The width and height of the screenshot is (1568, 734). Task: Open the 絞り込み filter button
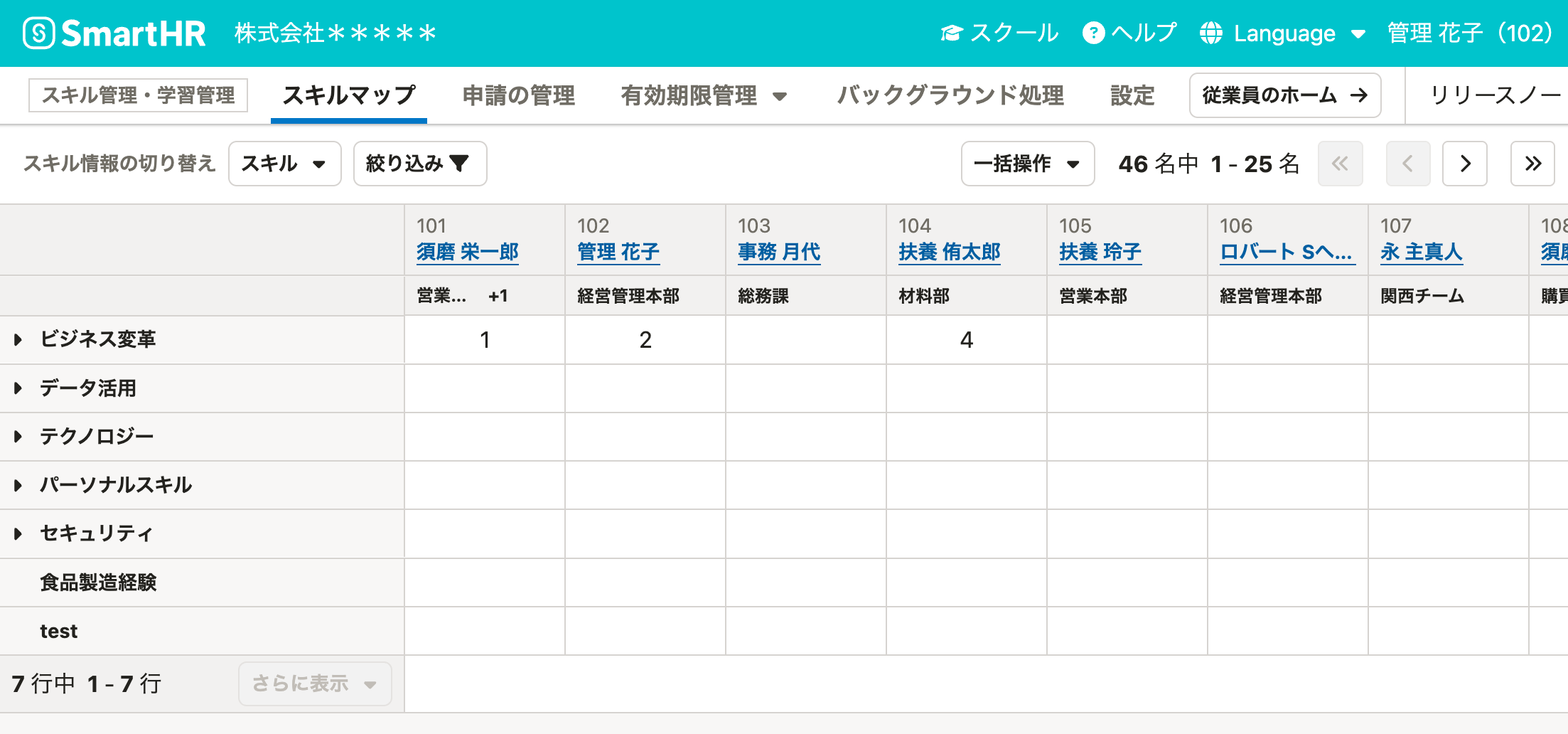419,164
